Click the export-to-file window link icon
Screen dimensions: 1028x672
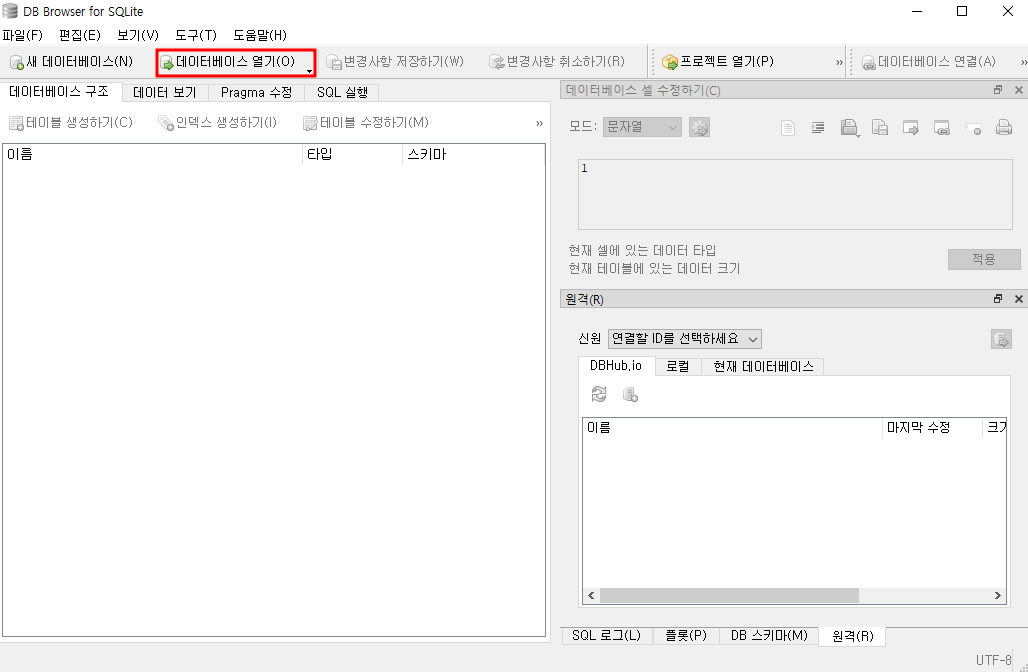tap(941, 128)
